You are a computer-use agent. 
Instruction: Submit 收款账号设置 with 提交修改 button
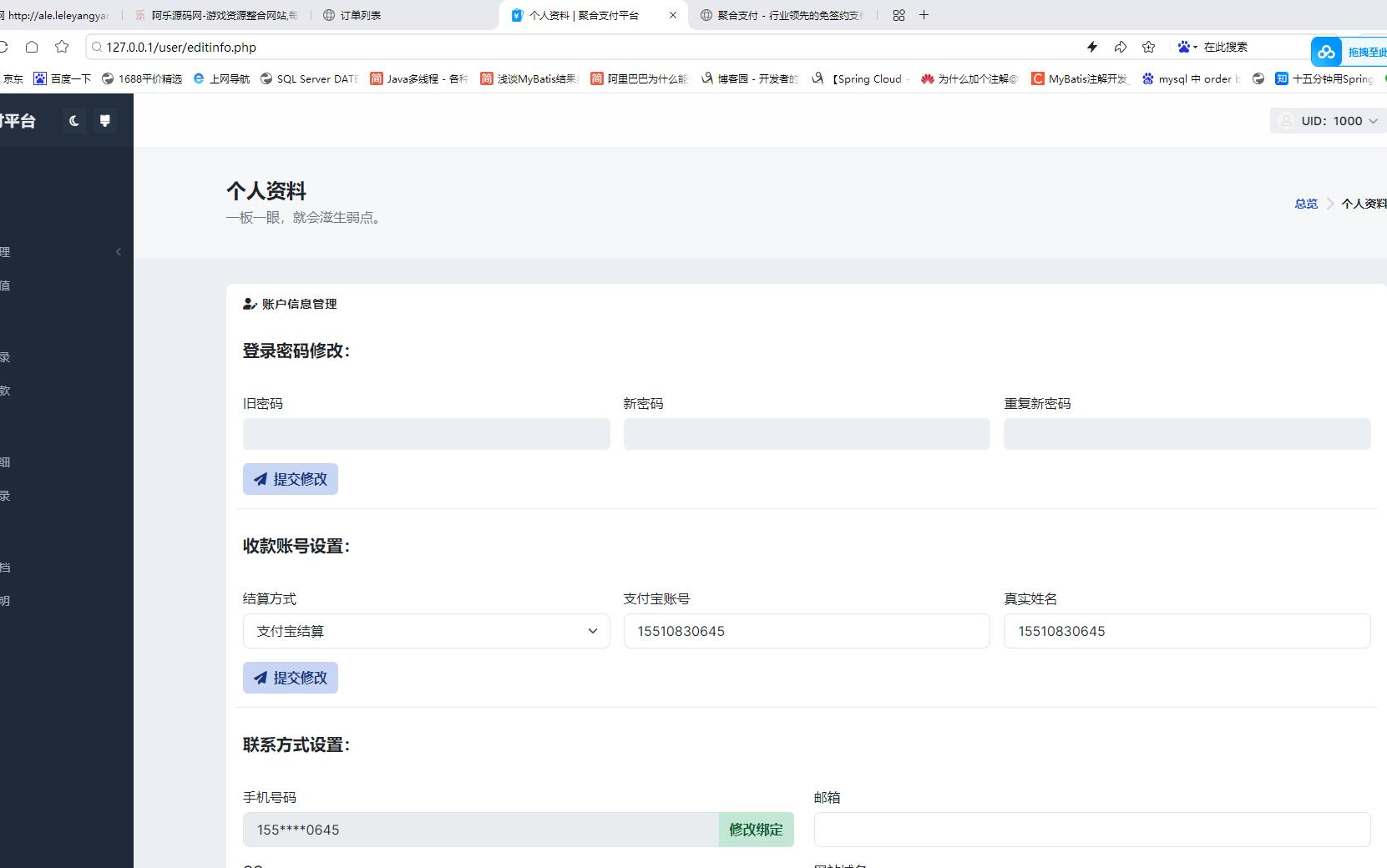[x=291, y=678]
